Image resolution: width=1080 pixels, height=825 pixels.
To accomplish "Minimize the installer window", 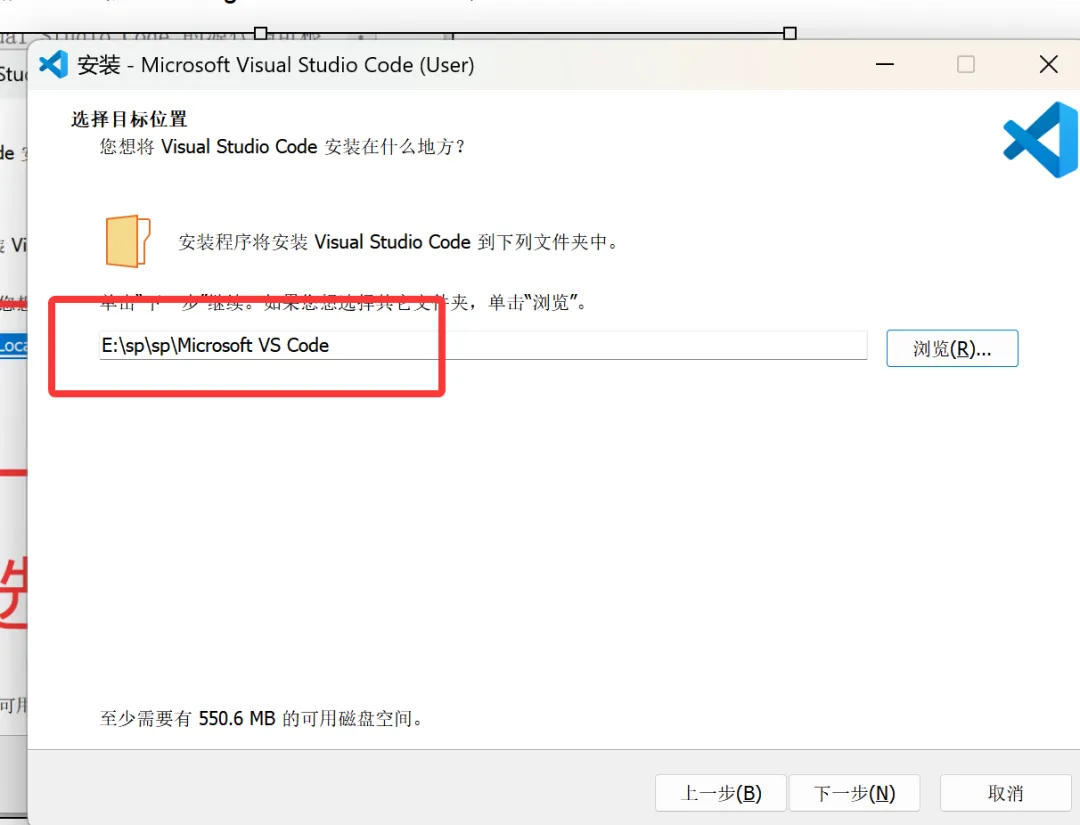I will [884, 65].
